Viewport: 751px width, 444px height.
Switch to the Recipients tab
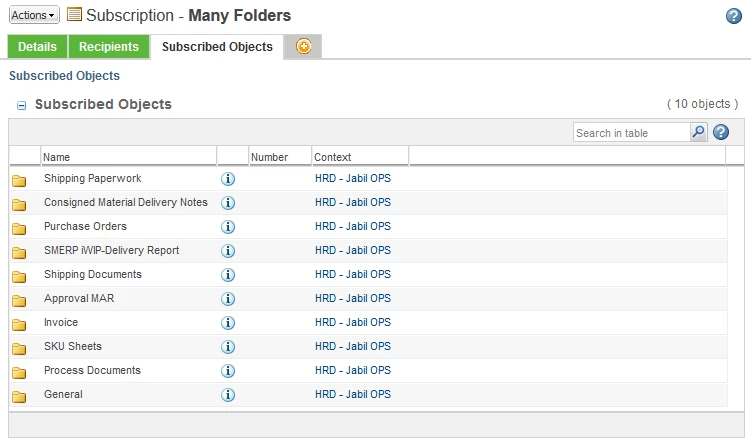[109, 46]
